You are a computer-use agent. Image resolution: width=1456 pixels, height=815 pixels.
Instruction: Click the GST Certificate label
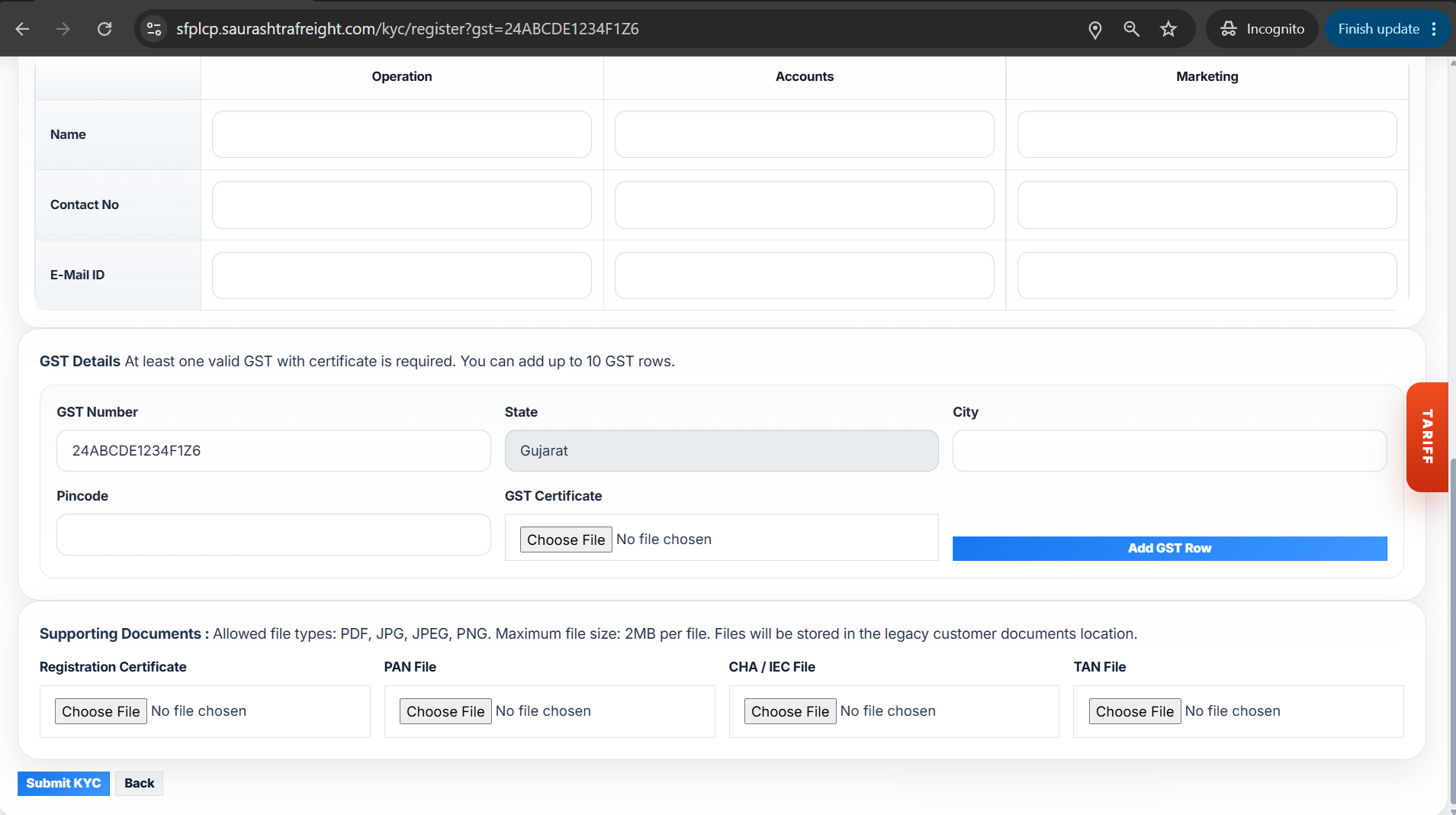pyautogui.click(x=554, y=496)
